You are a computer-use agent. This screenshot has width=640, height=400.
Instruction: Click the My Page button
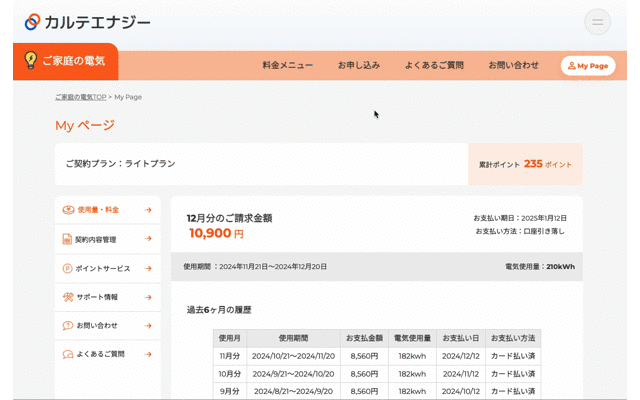(588, 66)
